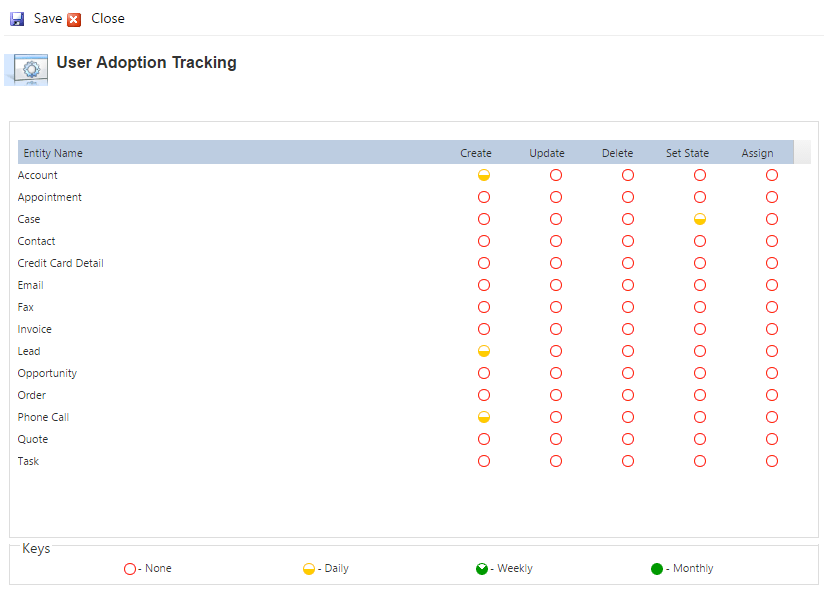This screenshot has width=825, height=591.
Task: Select the Update toggle for Appointment
Action: (x=555, y=197)
